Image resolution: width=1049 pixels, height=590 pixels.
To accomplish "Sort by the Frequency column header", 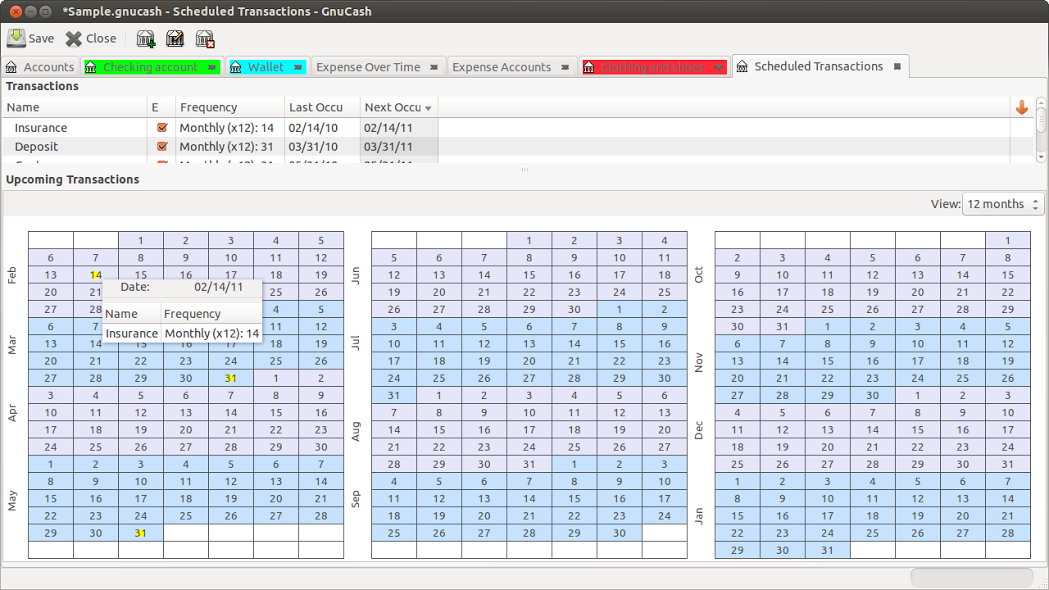I will click(x=229, y=107).
